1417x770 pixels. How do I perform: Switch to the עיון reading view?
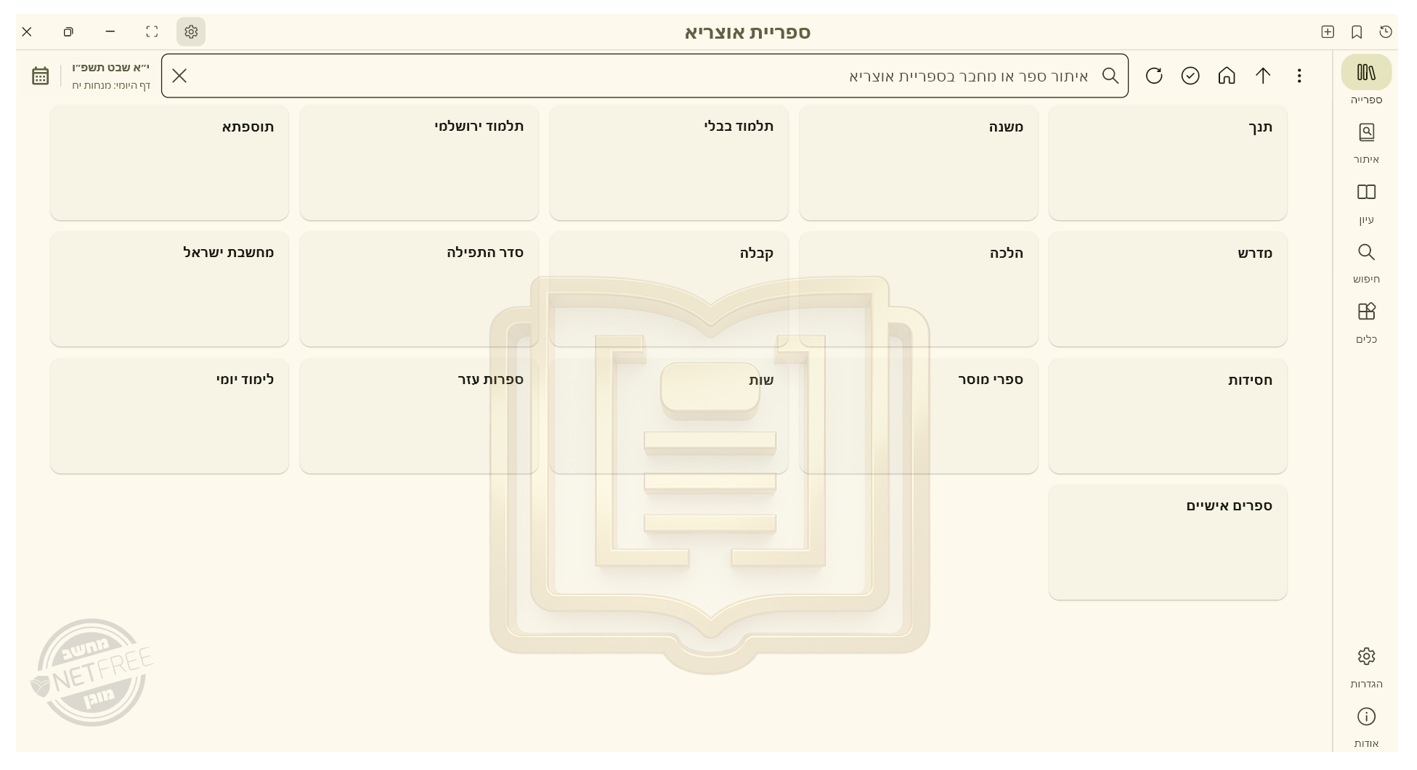1366,193
